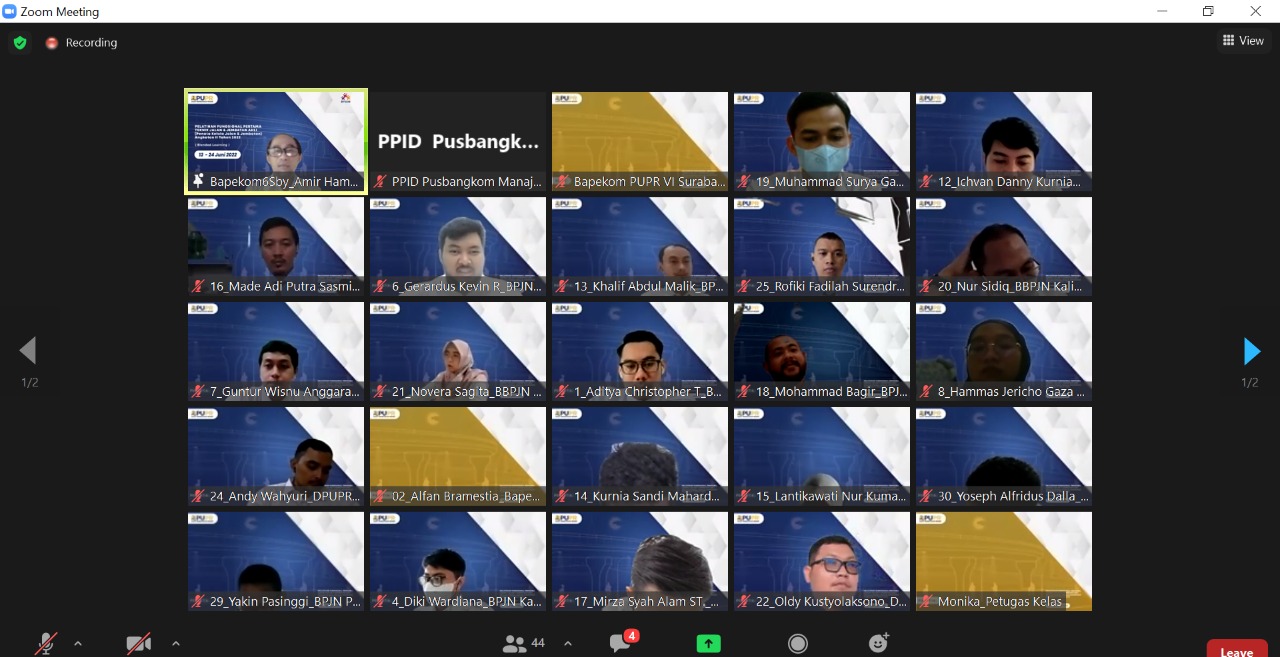The image size is (1280, 657).
Task: Go to next gallery page with right arrow
Action: click(x=1251, y=351)
